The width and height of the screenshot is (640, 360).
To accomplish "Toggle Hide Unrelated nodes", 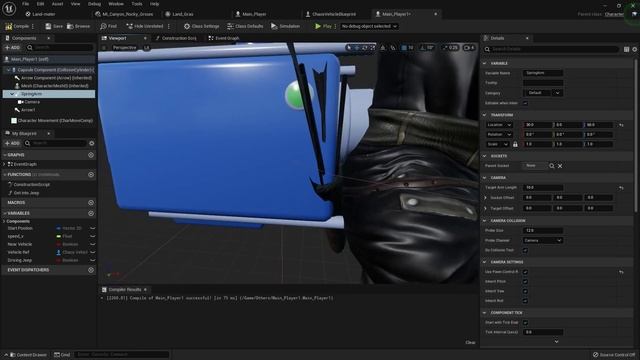I will 144,26.
